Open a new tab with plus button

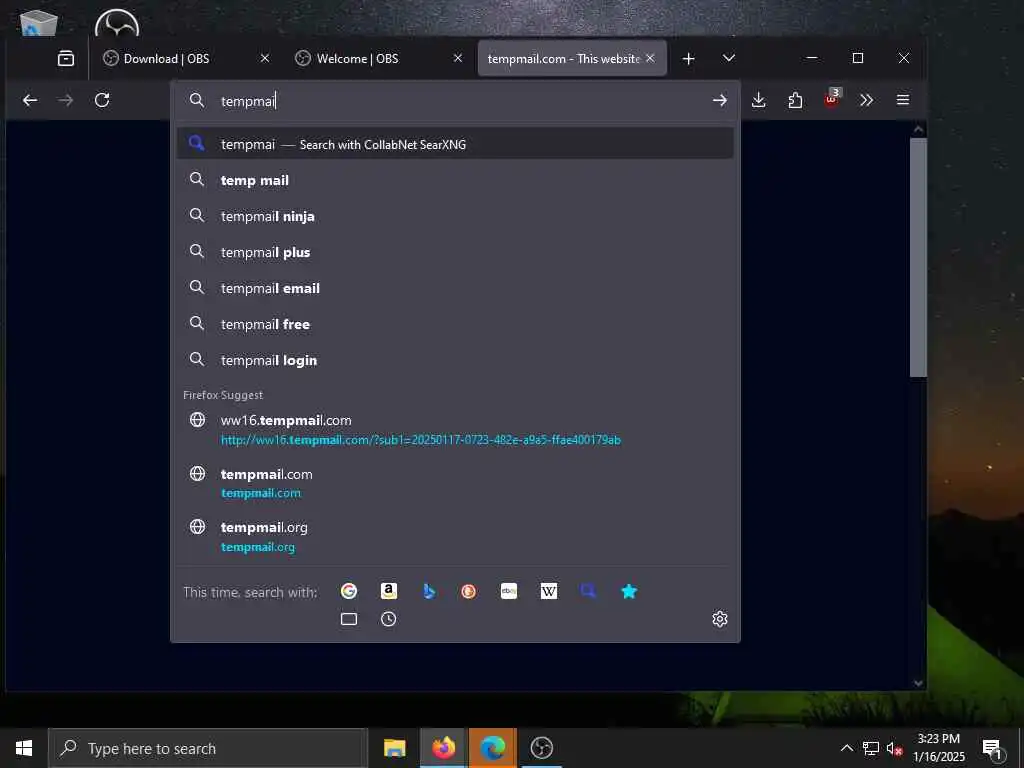688,59
